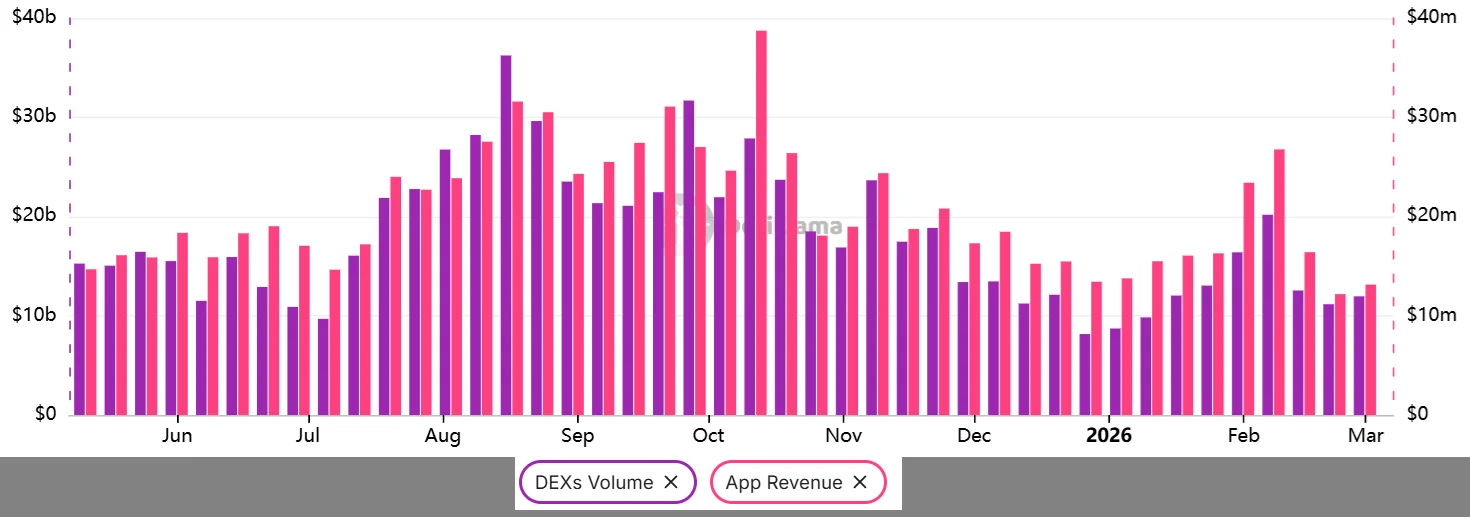Toggle the DEXs Volume legend chip
1470x517 pixels.
click(x=593, y=482)
